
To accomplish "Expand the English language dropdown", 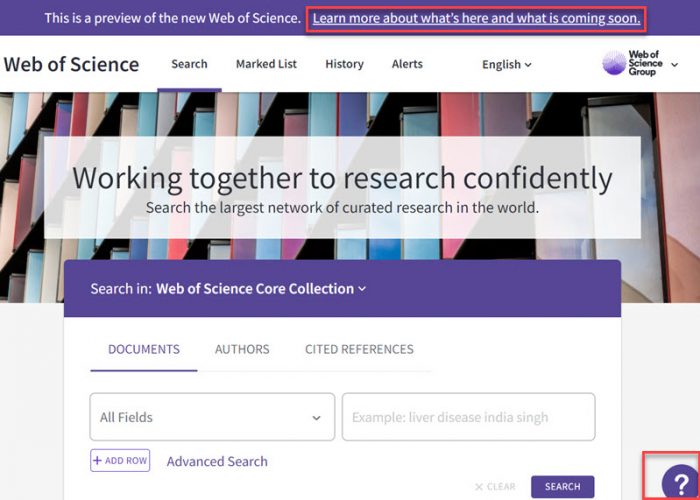I will (507, 64).
